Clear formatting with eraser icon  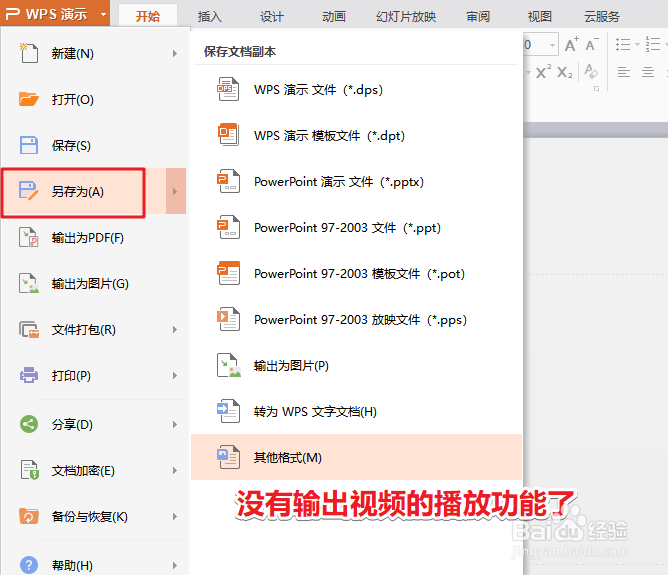[x=591, y=72]
